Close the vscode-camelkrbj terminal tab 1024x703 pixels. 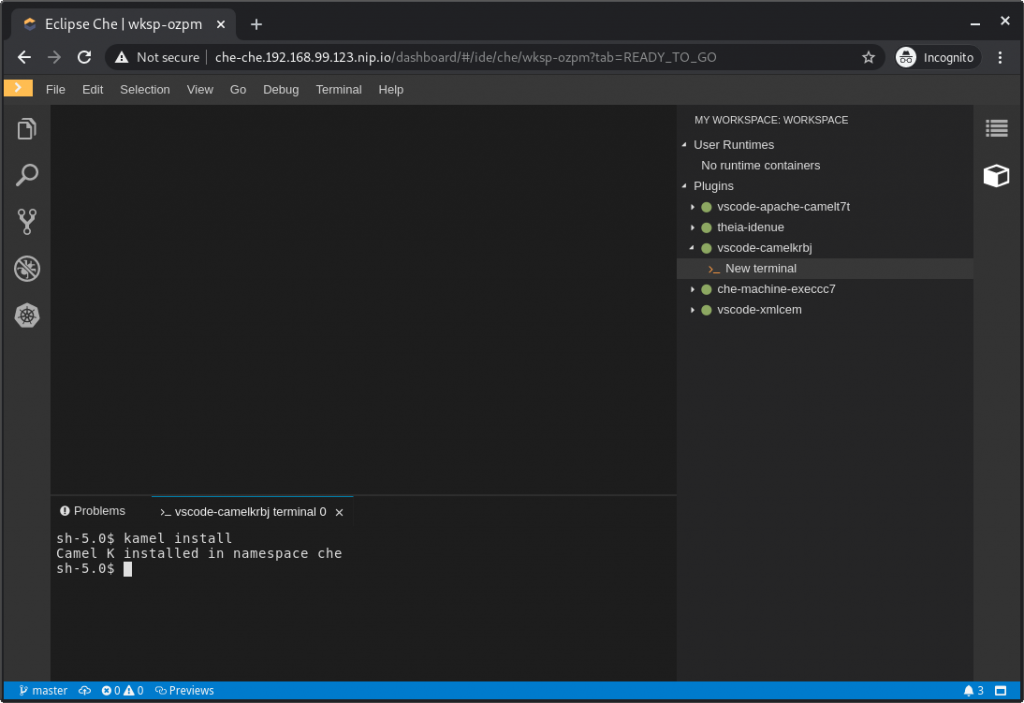click(339, 512)
